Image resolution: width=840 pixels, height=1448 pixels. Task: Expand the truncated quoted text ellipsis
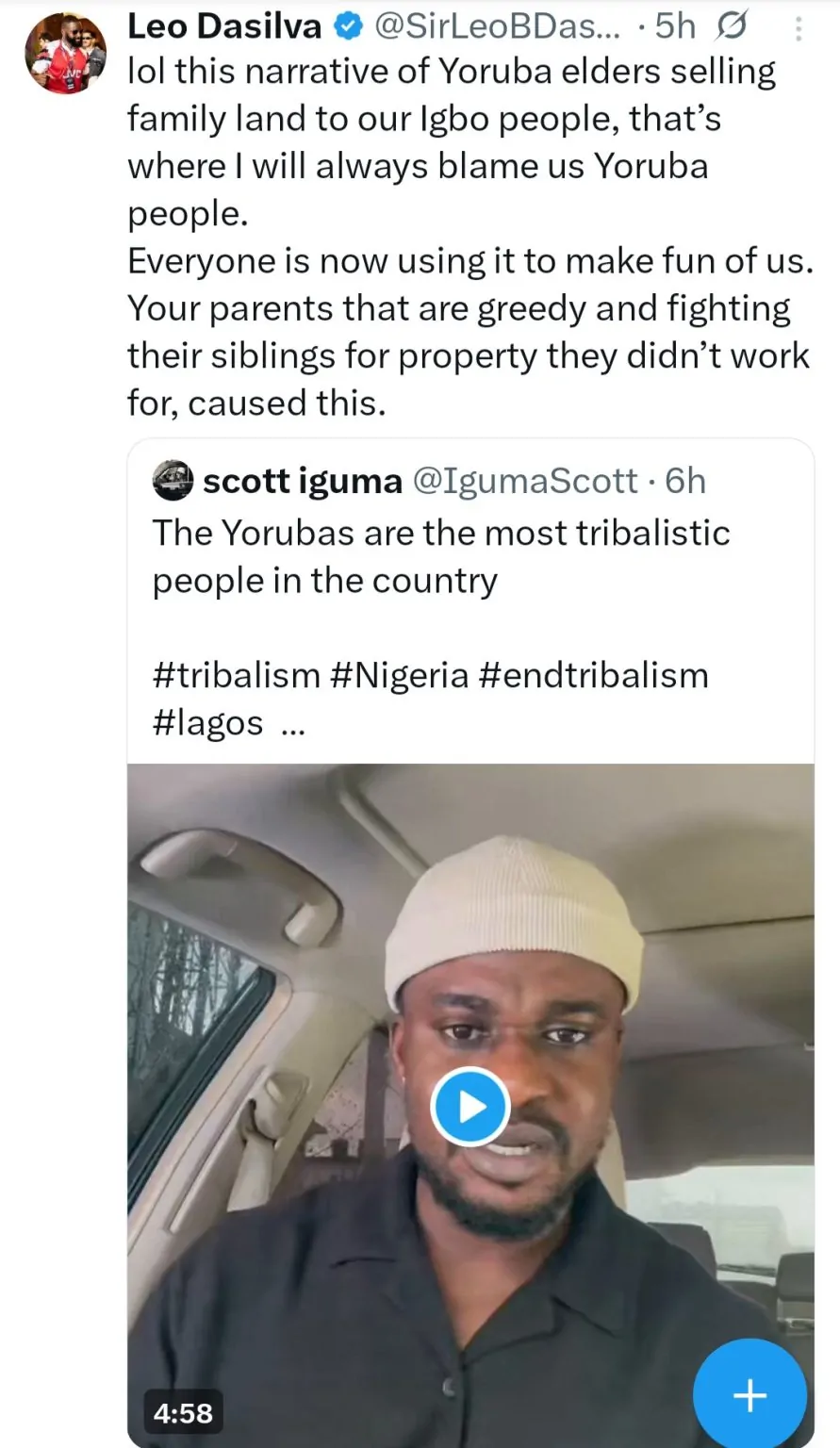(x=293, y=725)
